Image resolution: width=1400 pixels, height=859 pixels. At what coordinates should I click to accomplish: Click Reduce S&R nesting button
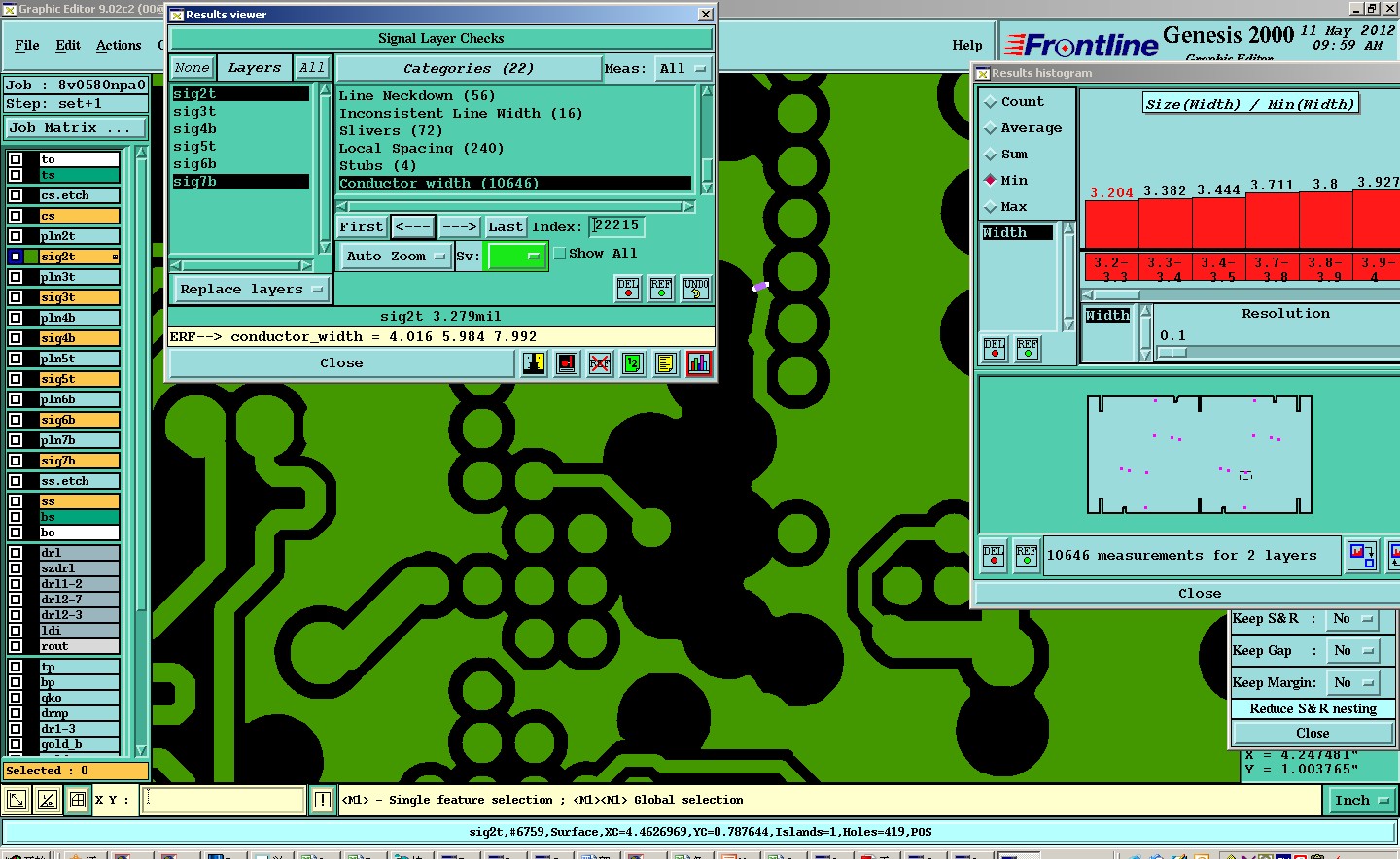[x=1313, y=709]
